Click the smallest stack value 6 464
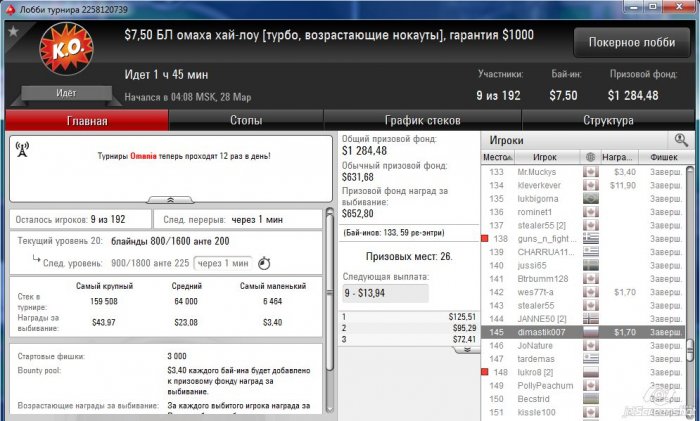The width and height of the screenshot is (700, 421). coord(272,301)
